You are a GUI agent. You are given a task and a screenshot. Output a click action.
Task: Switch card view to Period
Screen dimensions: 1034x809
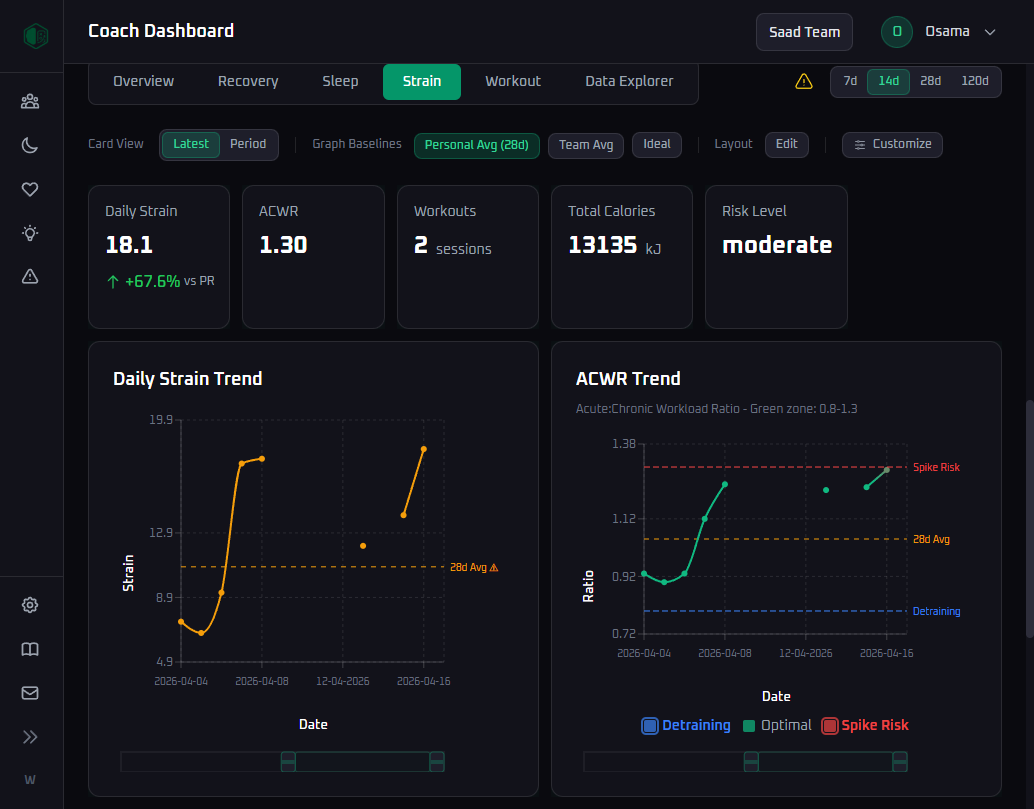248,144
